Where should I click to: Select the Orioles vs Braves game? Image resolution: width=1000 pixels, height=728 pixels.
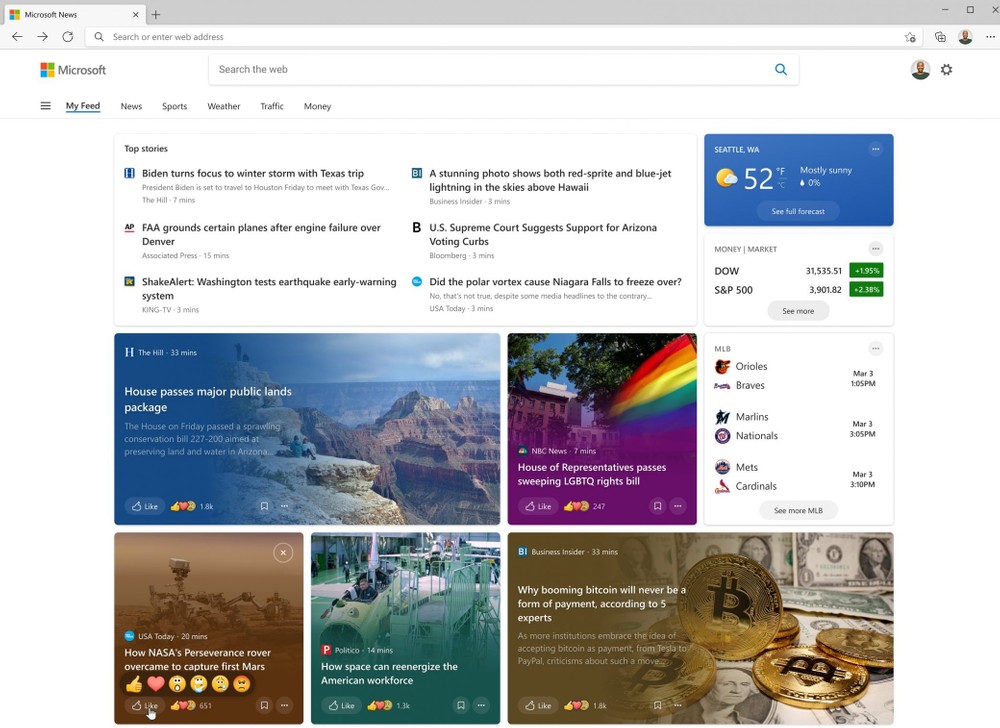[x=798, y=376]
